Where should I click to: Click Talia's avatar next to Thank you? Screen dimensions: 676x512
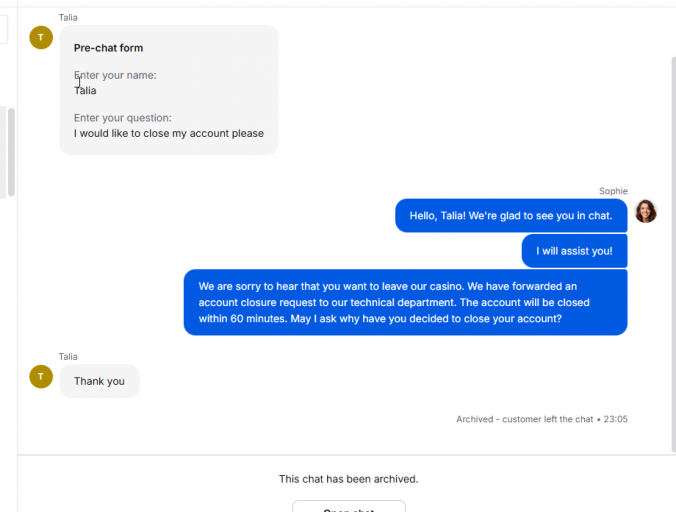[x=41, y=377]
